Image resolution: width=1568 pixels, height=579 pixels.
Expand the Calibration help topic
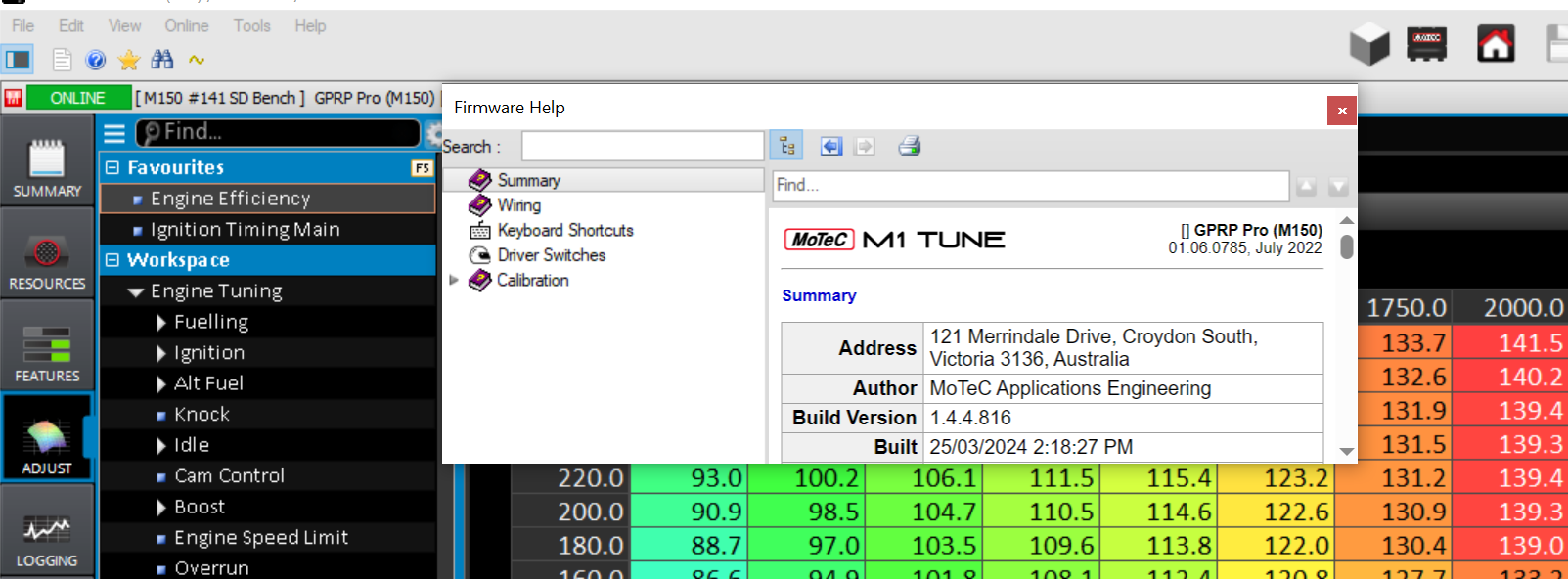point(454,280)
